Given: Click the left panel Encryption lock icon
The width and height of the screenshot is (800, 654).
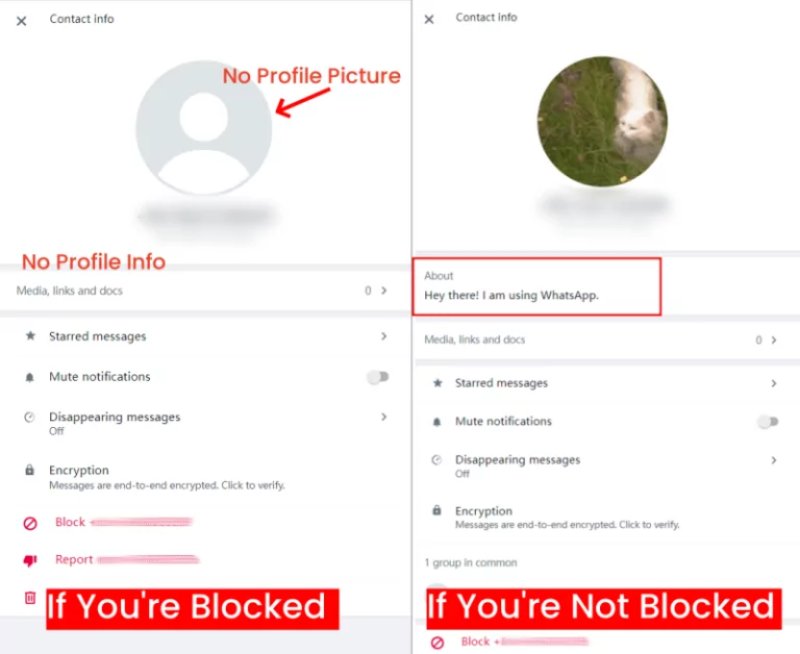Looking at the screenshot, I should coord(30,470).
